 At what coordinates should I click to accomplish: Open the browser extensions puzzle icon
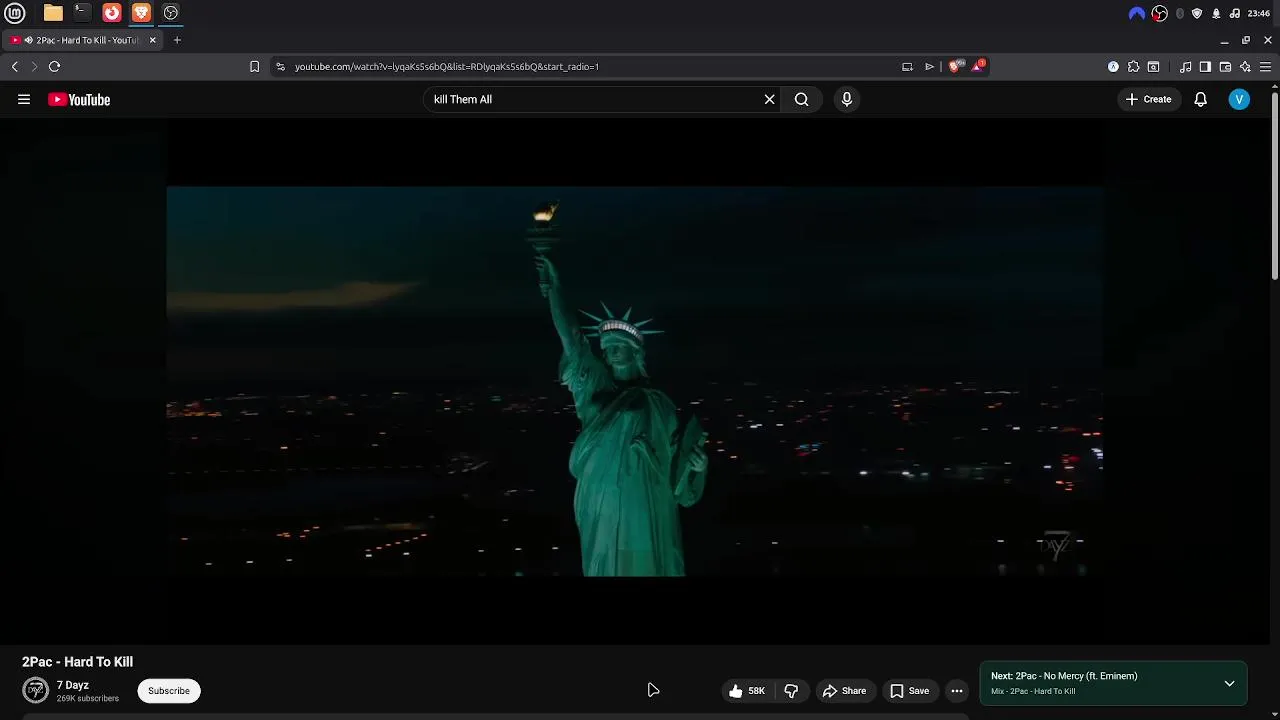(1133, 66)
